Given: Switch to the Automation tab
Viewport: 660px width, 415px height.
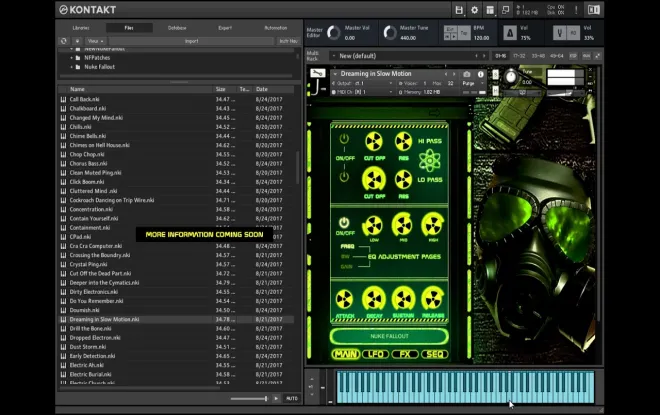Looking at the screenshot, I should pyautogui.click(x=276, y=28).
